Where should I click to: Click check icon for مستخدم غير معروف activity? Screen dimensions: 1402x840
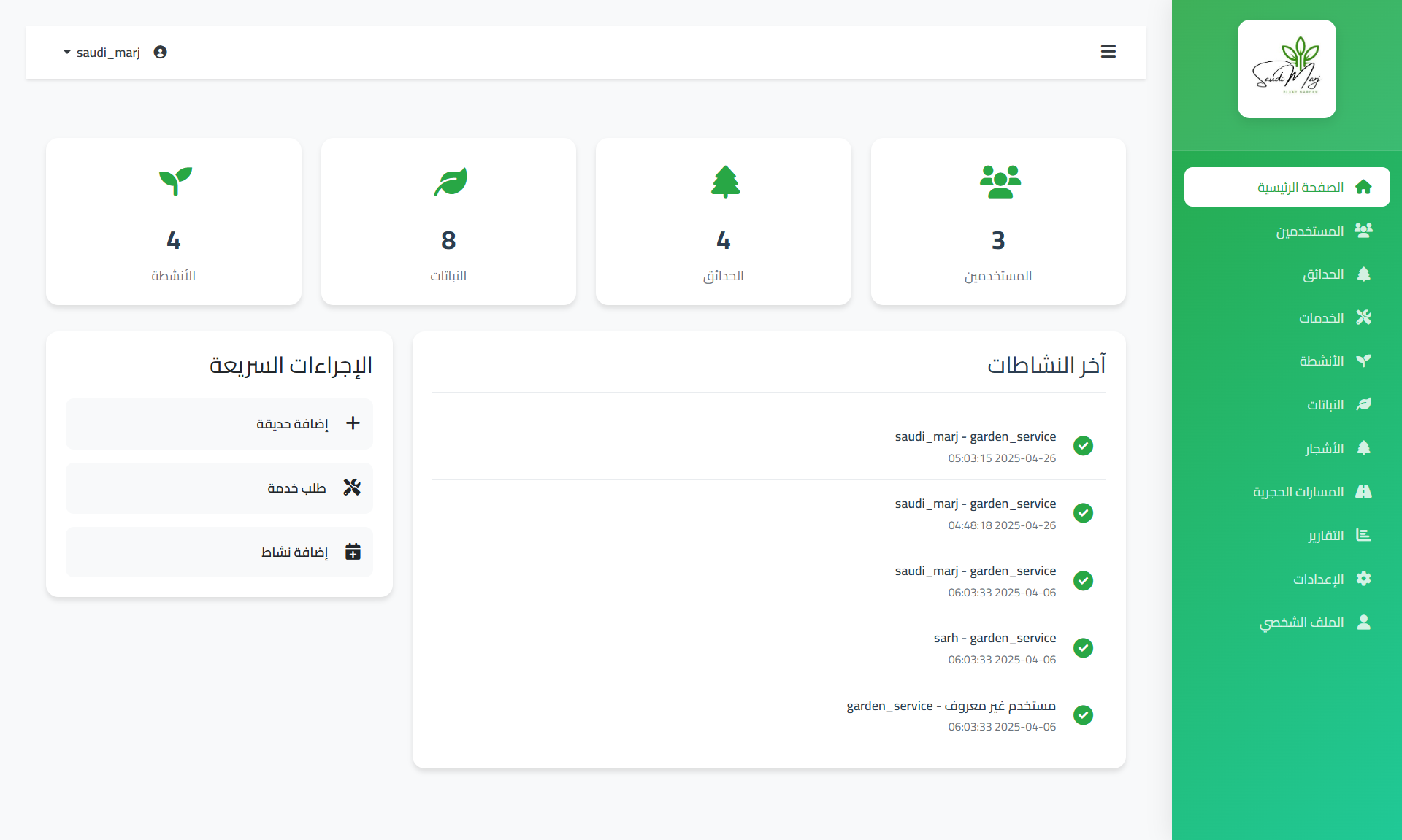coord(1083,715)
